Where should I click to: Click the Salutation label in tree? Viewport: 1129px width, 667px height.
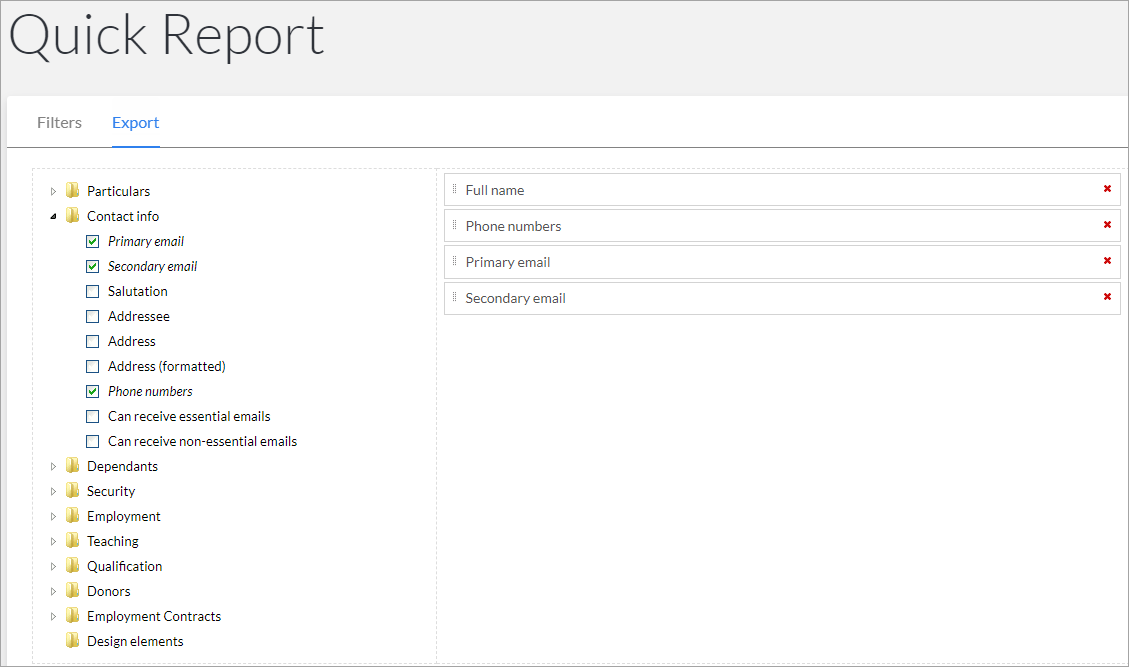138,291
